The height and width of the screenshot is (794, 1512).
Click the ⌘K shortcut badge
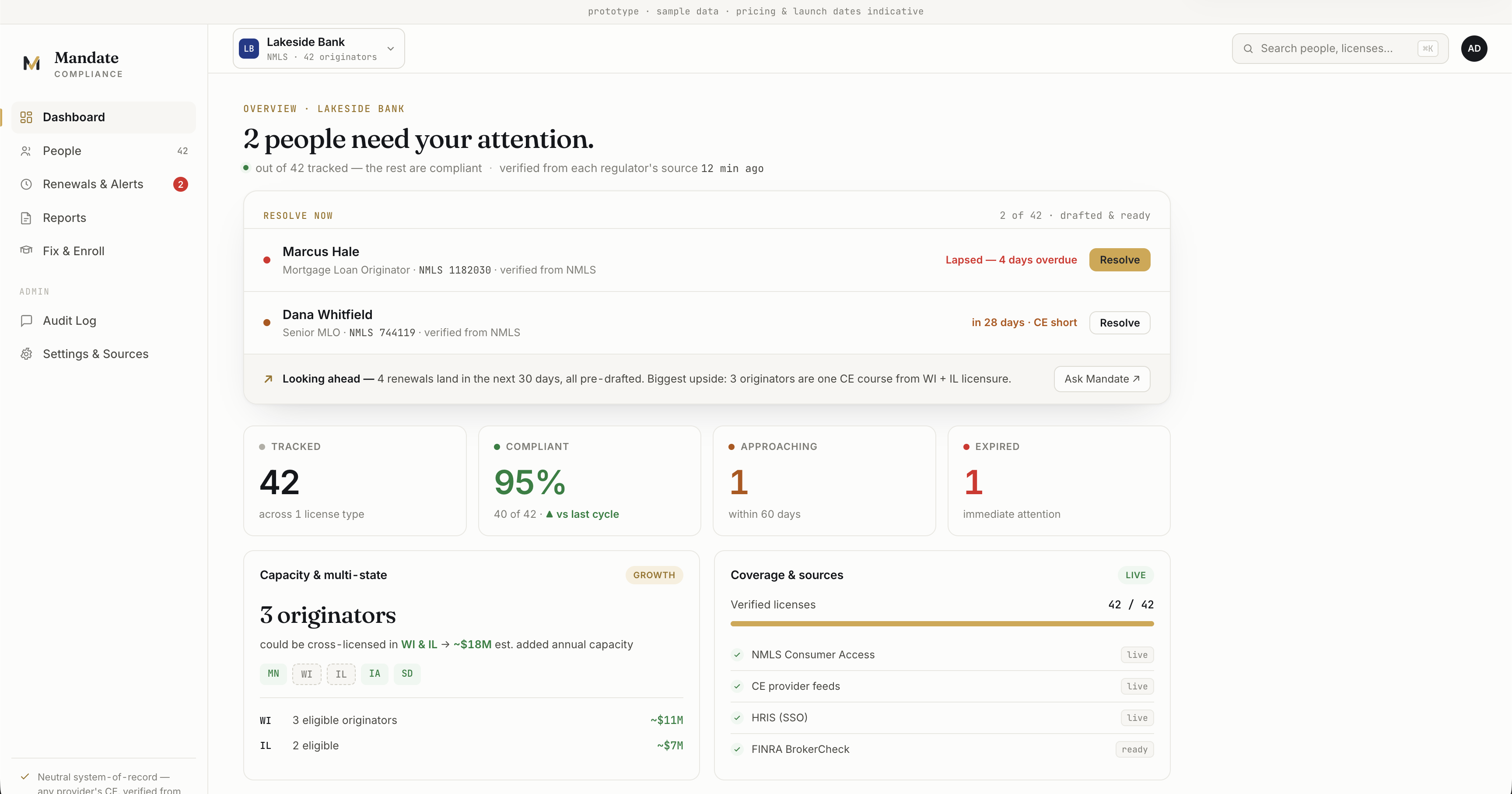1428,49
